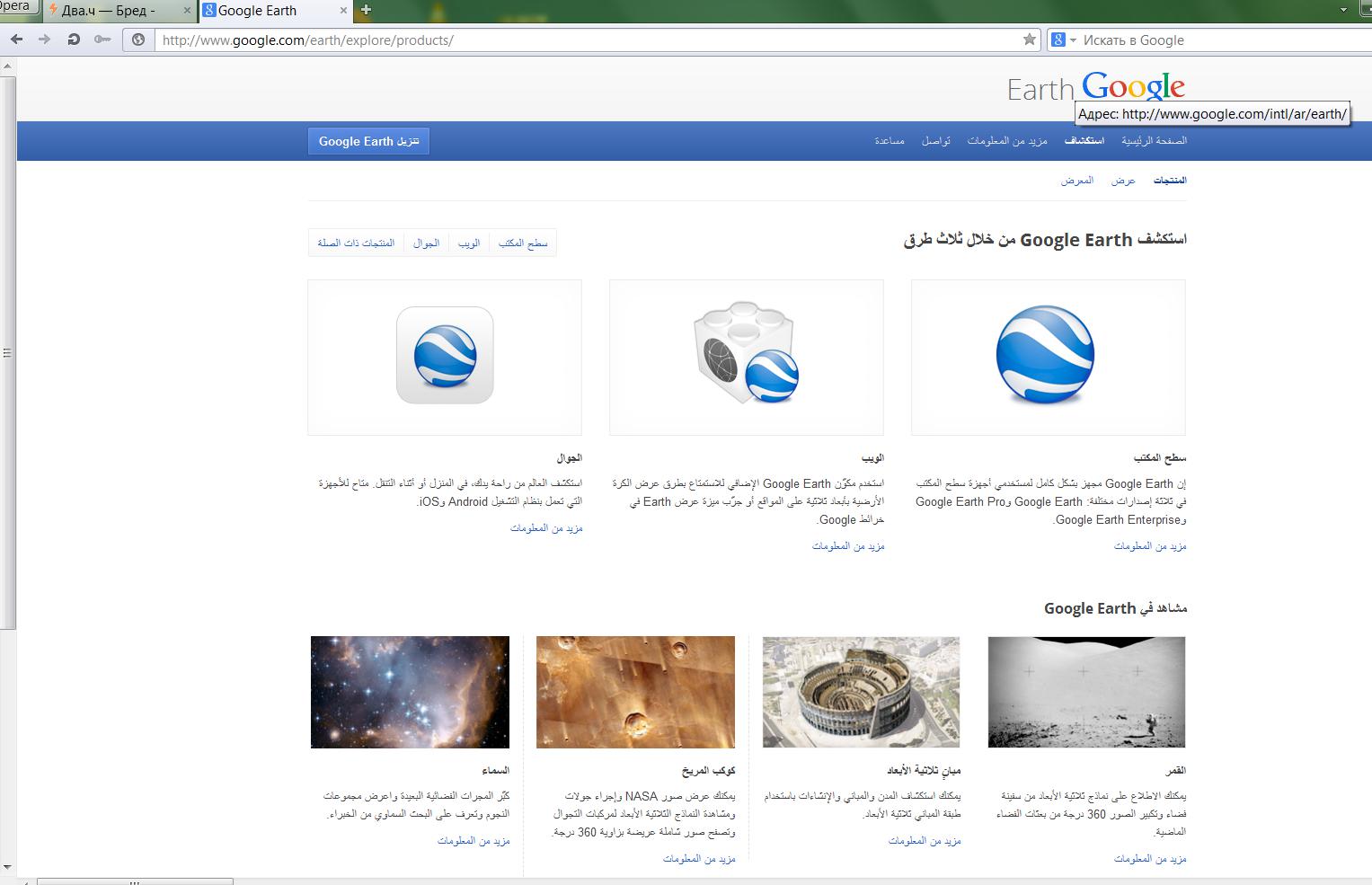Jump to الويب (Web) section tab
The image size is (1372, 885).
pos(469,243)
